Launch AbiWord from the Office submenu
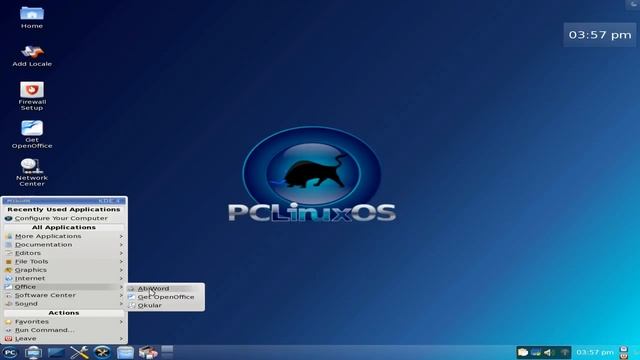Screen dimensions: 640x360 point(166,289)
